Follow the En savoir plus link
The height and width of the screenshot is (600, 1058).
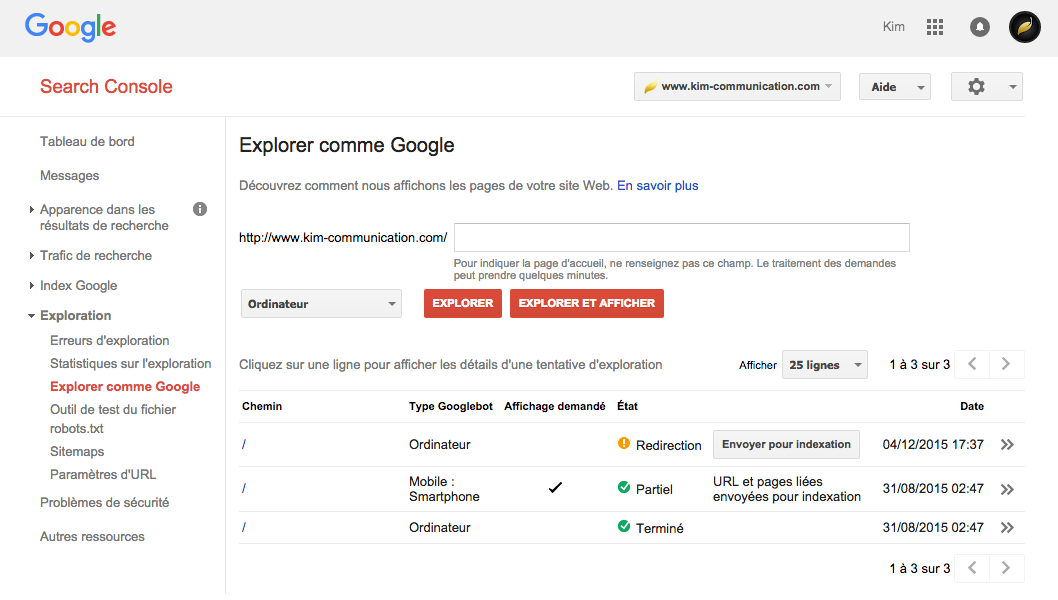click(x=657, y=186)
